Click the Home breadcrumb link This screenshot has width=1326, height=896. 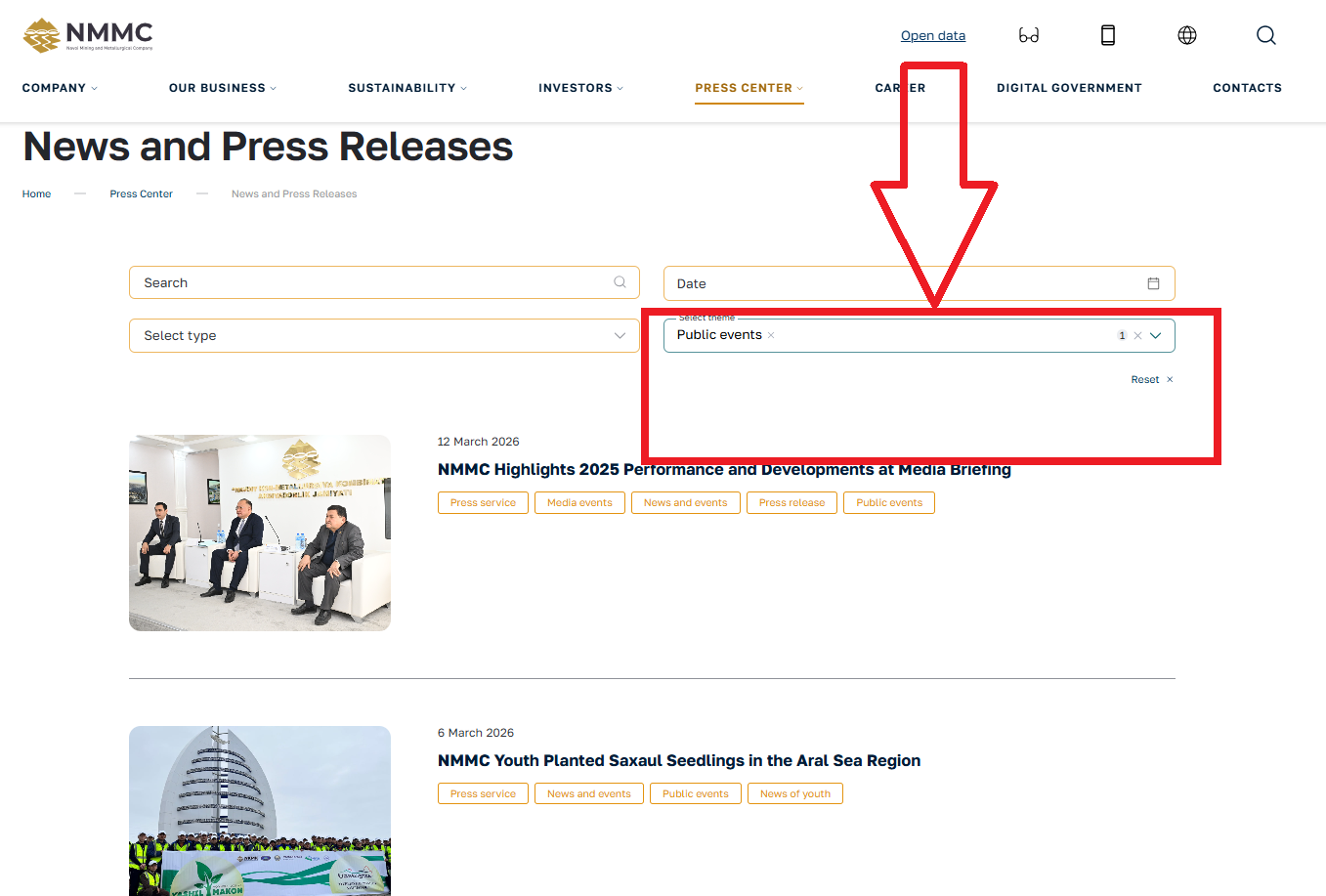(x=37, y=194)
